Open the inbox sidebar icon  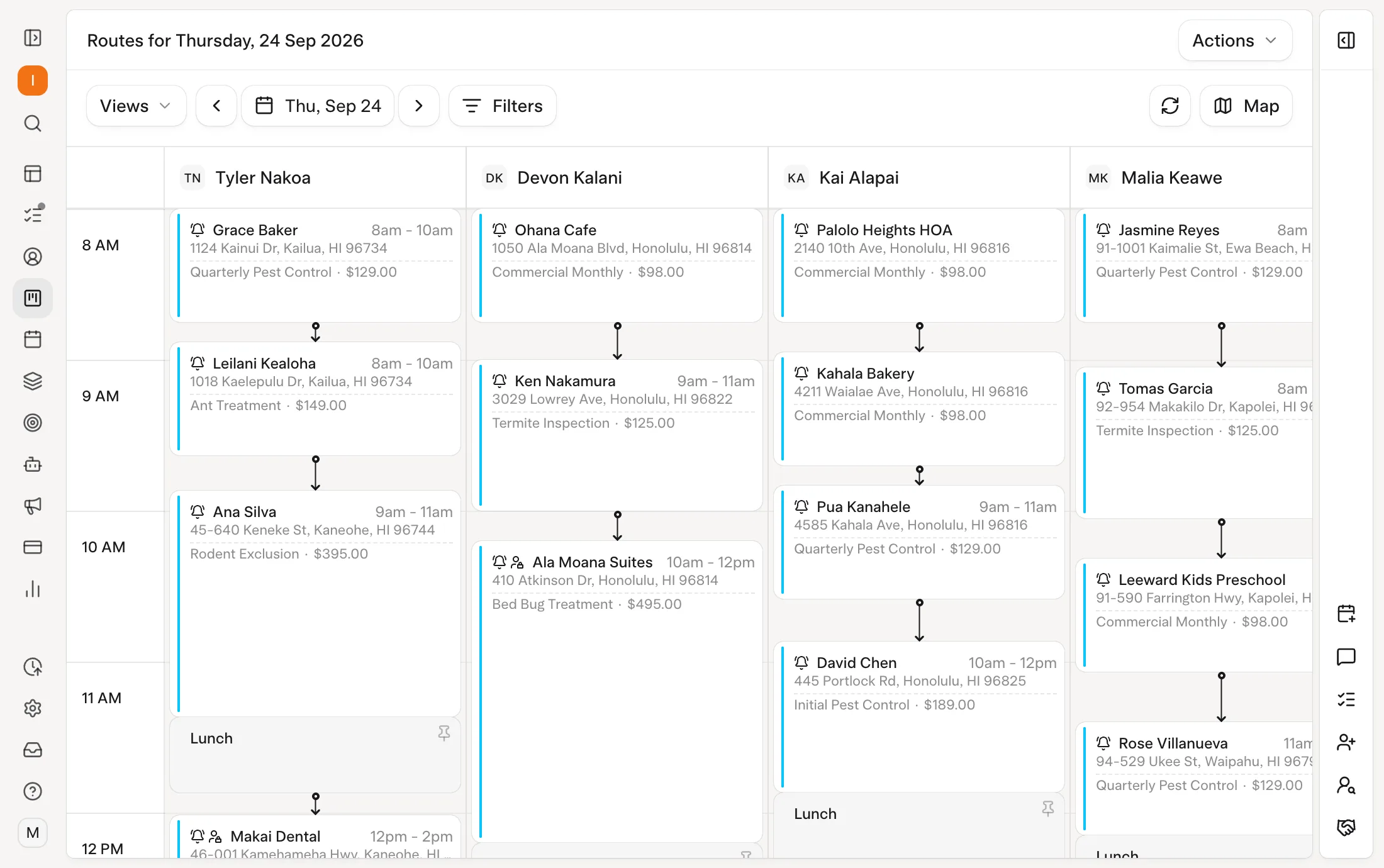pos(33,750)
